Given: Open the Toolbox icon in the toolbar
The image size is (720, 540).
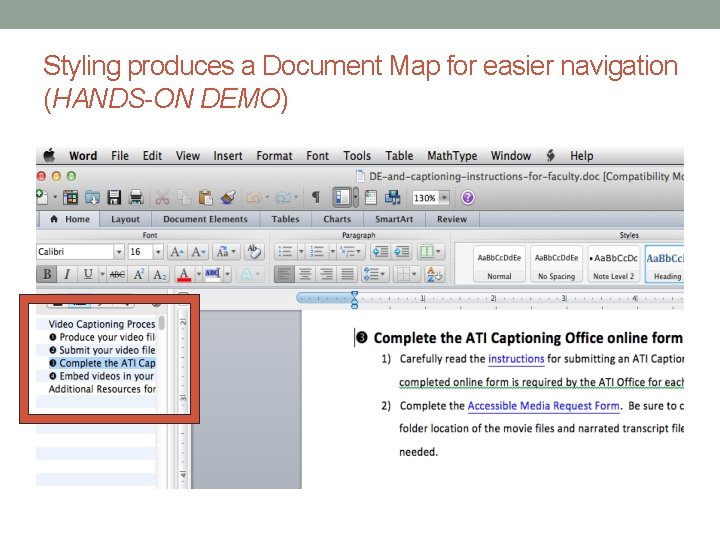Looking at the screenshot, I should 371,197.
